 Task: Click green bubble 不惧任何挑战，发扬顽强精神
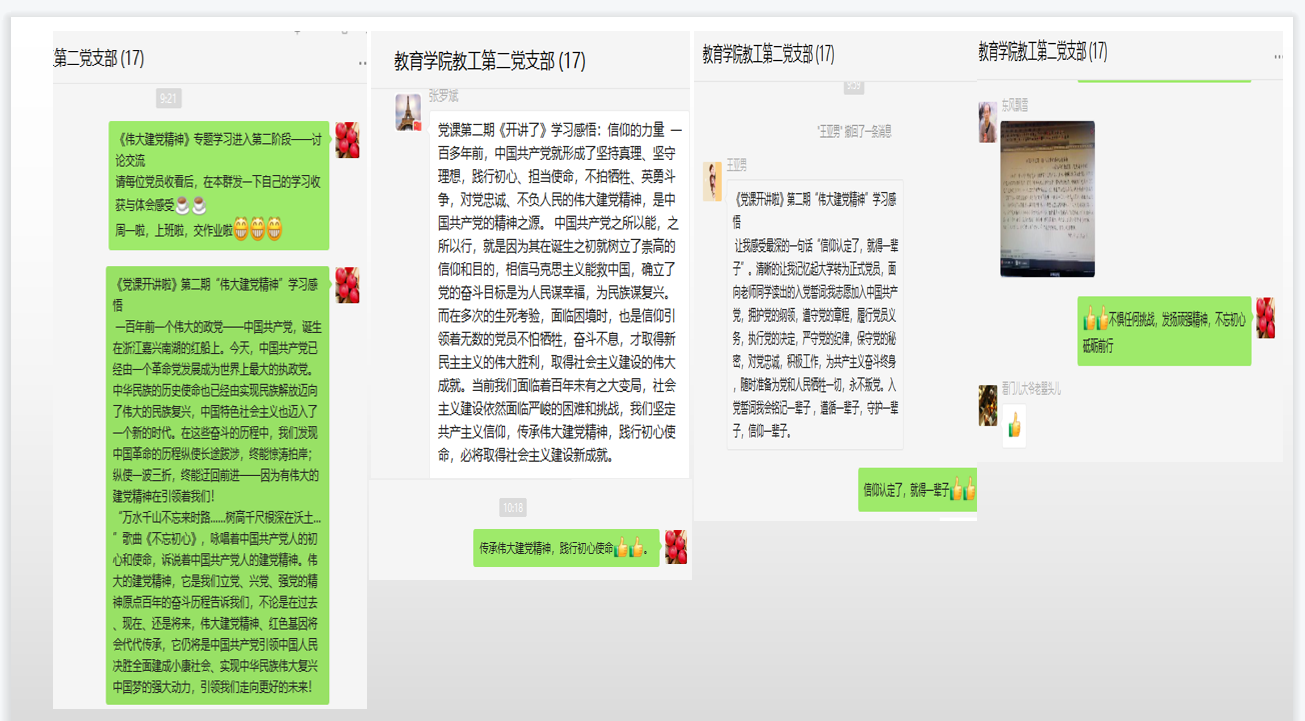1164,331
